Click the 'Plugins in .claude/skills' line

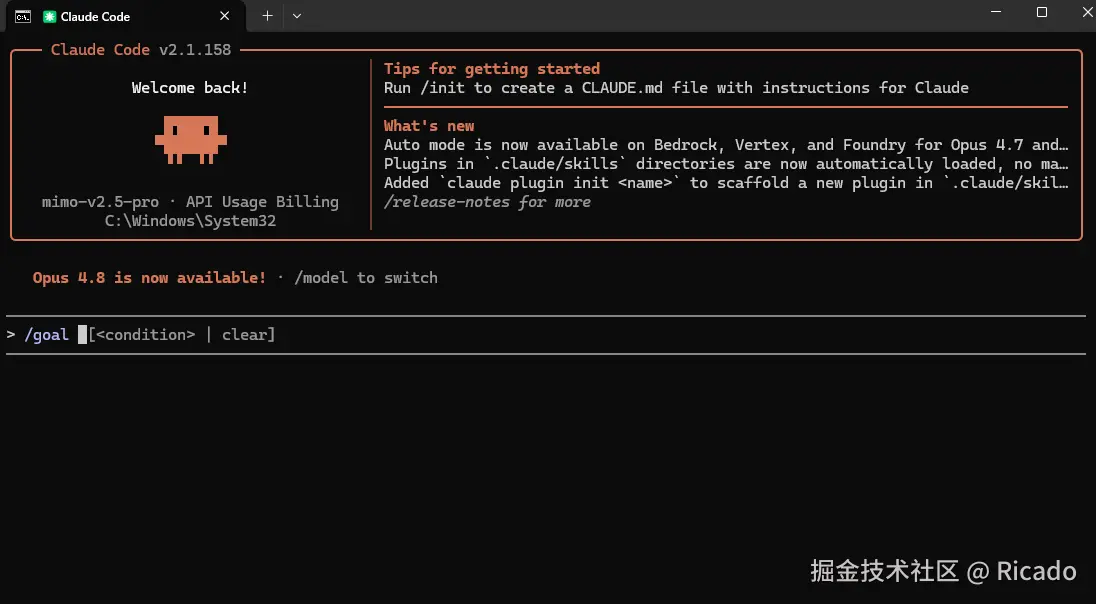(x=726, y=164)
